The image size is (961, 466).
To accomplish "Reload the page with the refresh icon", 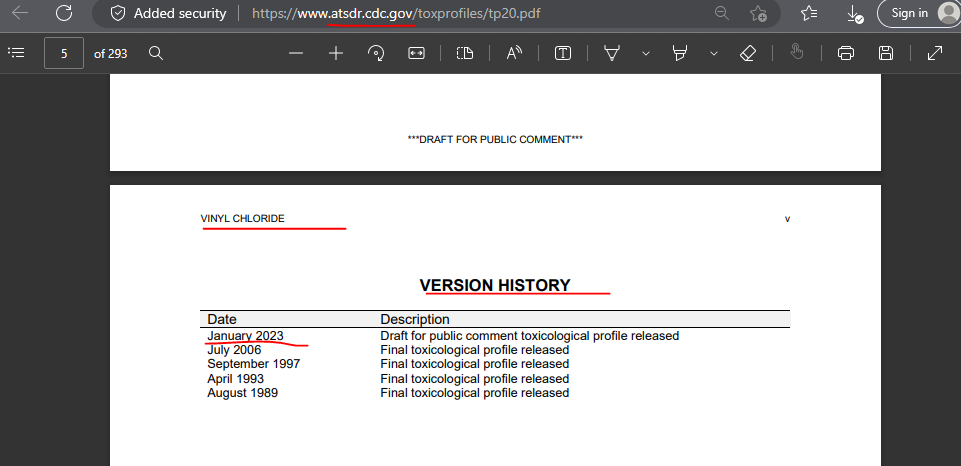I will click(64, 13).
